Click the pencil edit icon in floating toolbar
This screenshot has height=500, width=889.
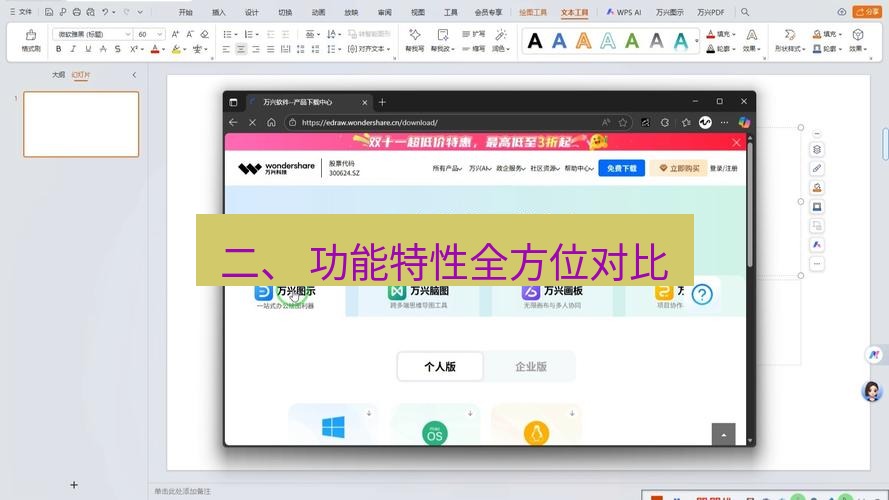pyautogui.click(x=816, y=168)
